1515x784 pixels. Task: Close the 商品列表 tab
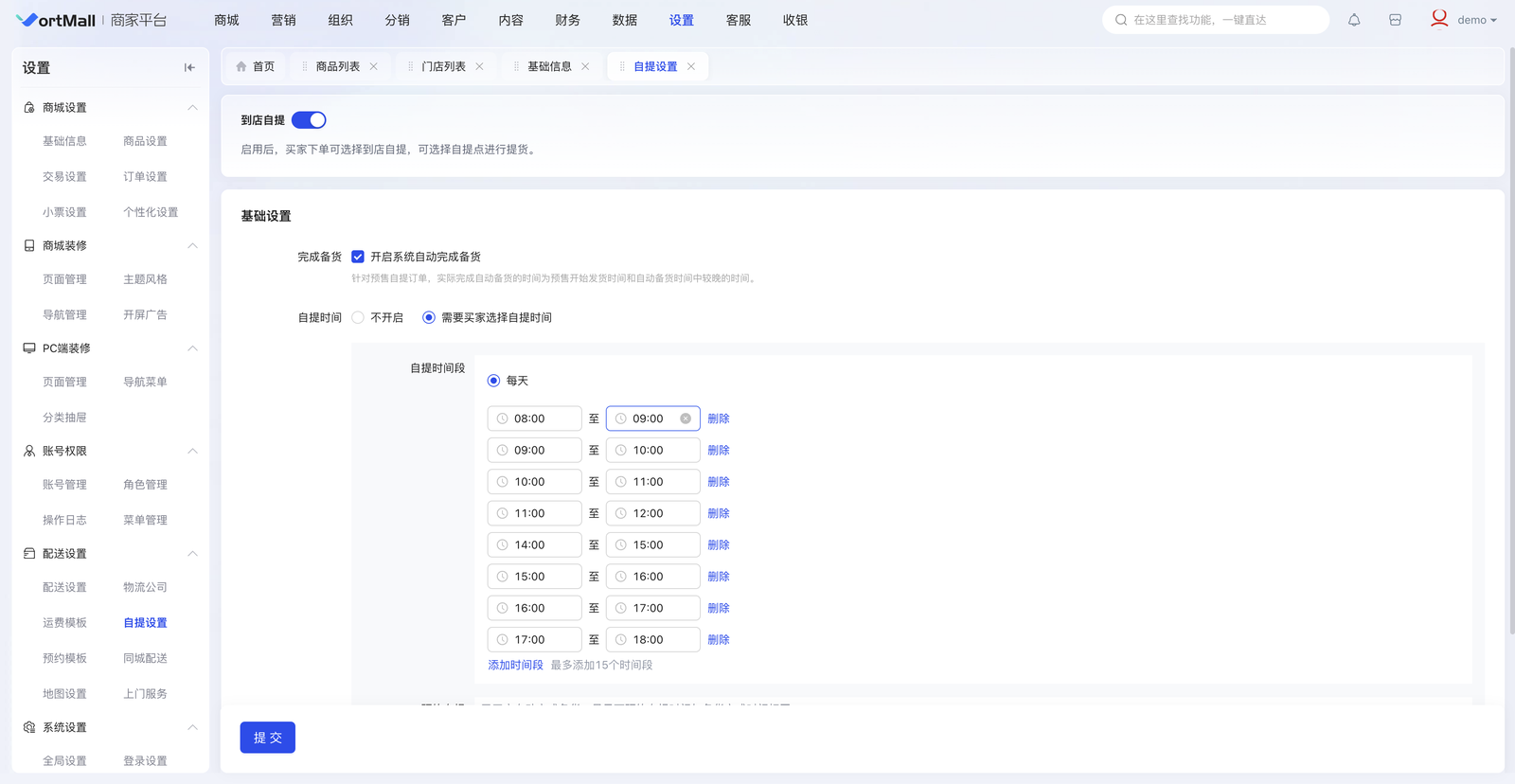click(x=374, y=66)
